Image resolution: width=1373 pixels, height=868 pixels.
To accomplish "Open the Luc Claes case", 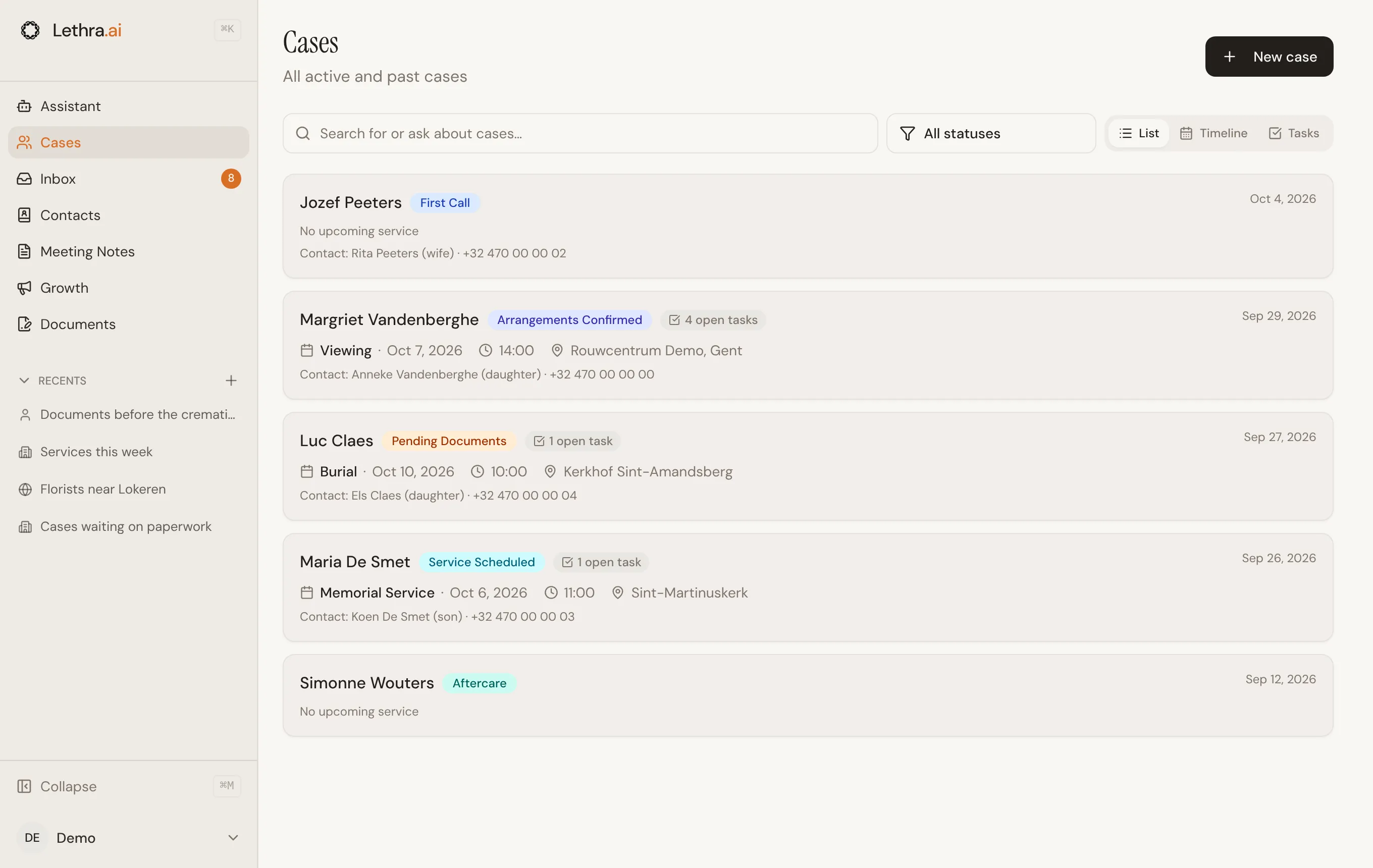I will point(808,466).
